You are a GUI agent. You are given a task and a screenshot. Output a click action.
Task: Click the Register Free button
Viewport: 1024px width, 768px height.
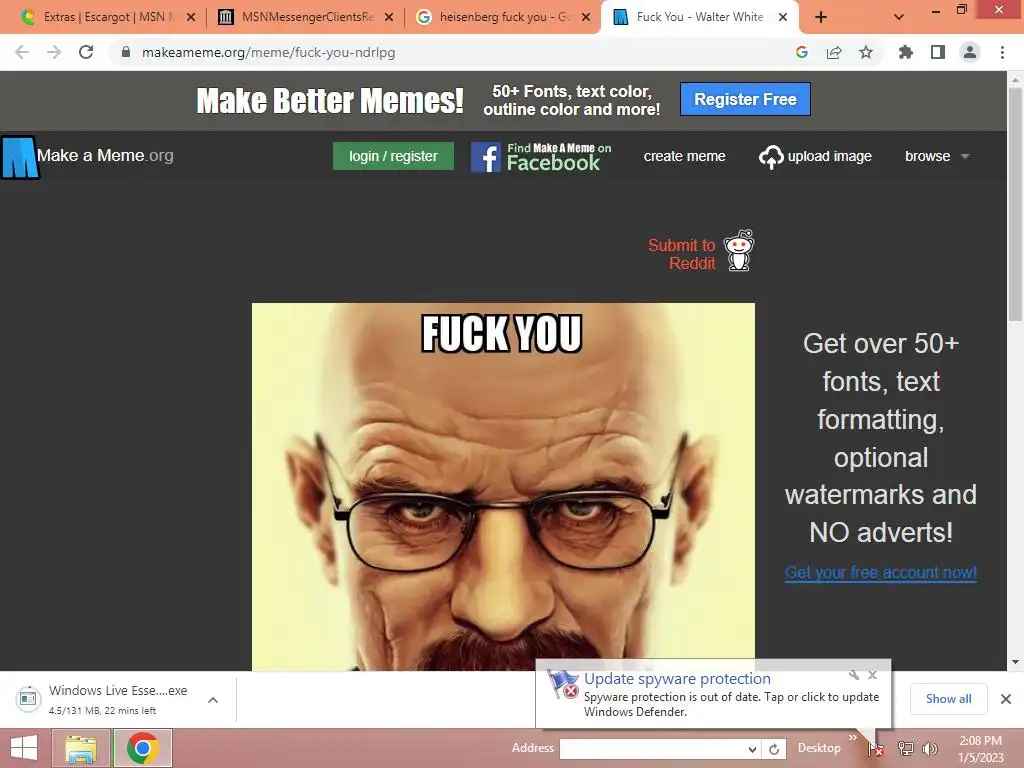745,99
